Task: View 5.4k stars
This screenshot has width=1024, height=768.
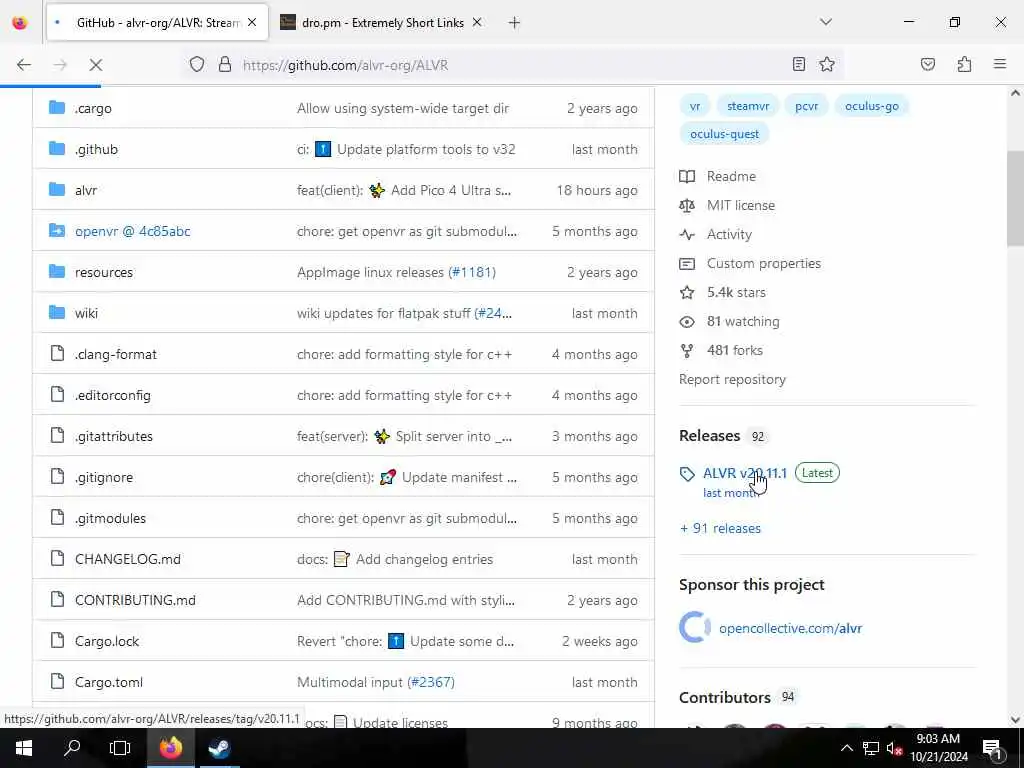Action: click(x=736, y=293)
